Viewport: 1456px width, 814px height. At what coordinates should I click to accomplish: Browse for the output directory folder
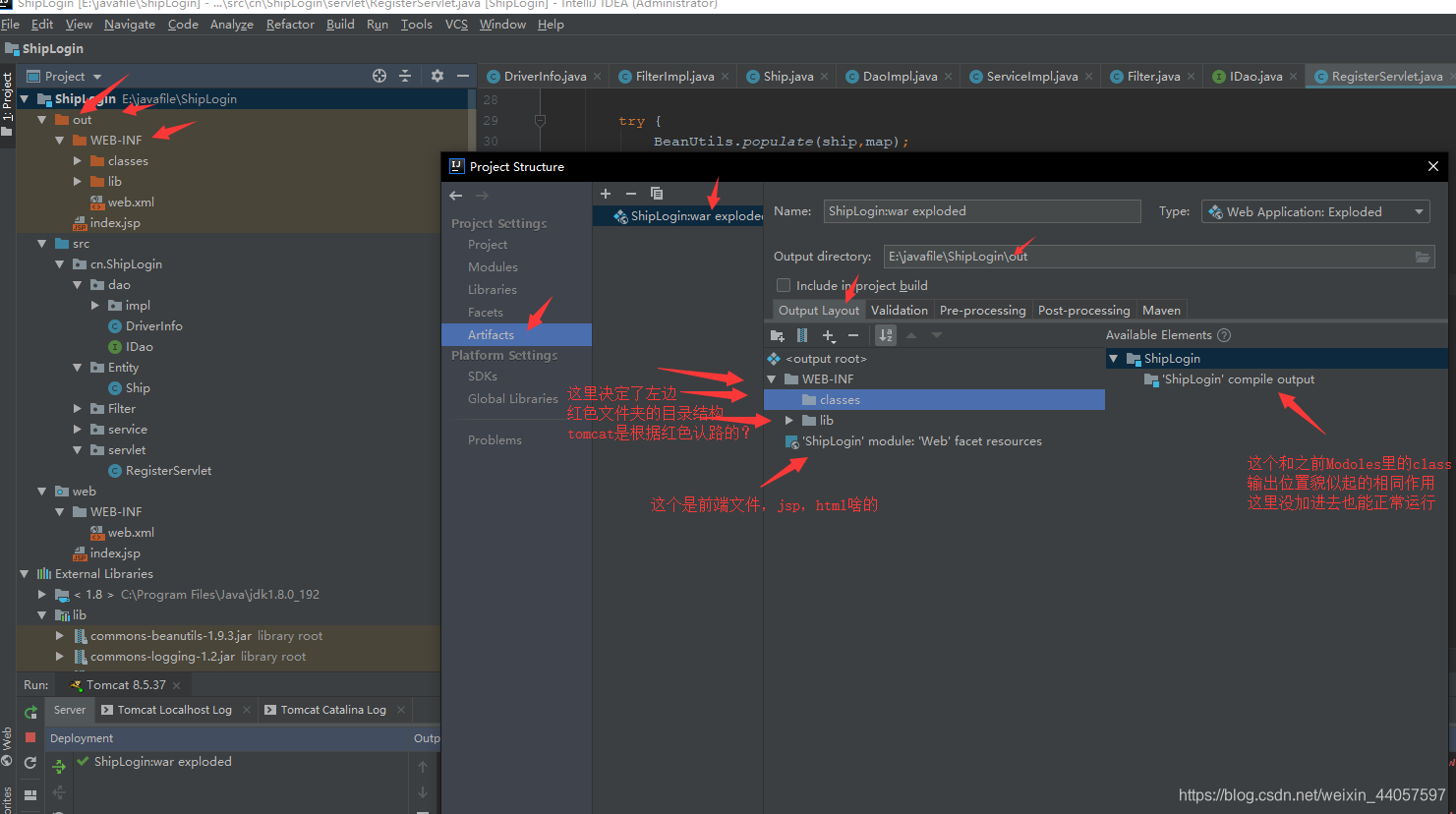tap(1423, 257)
